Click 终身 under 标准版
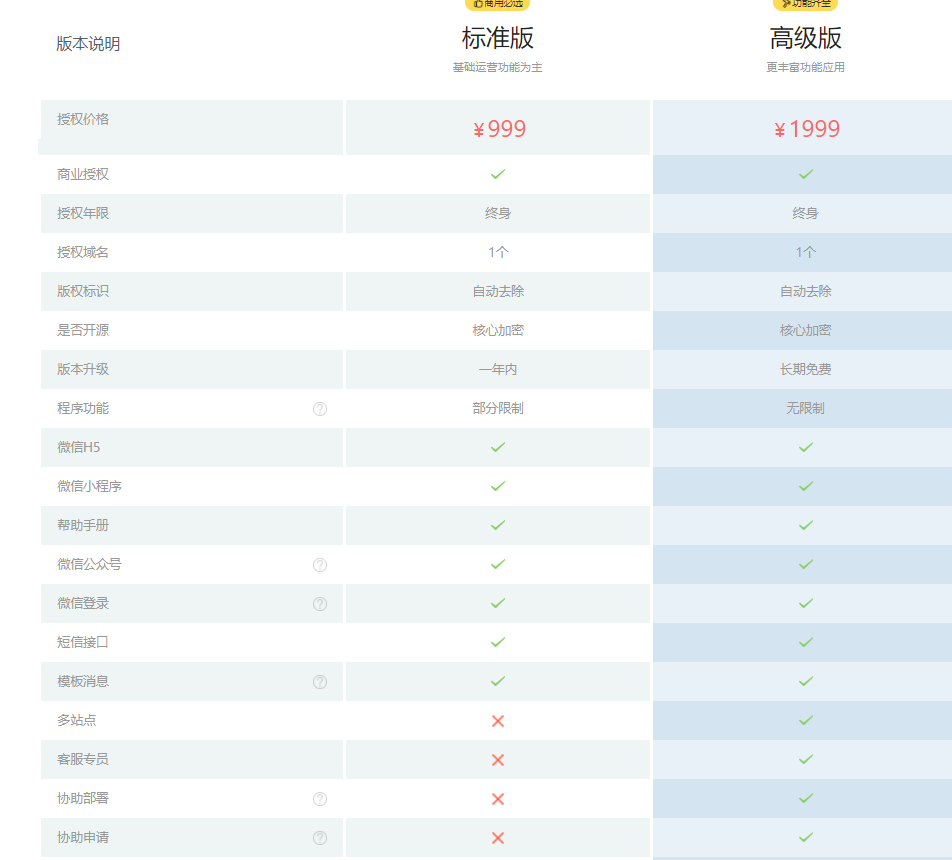The height and width of the screenshot is (860, 952). coord(498,213)
